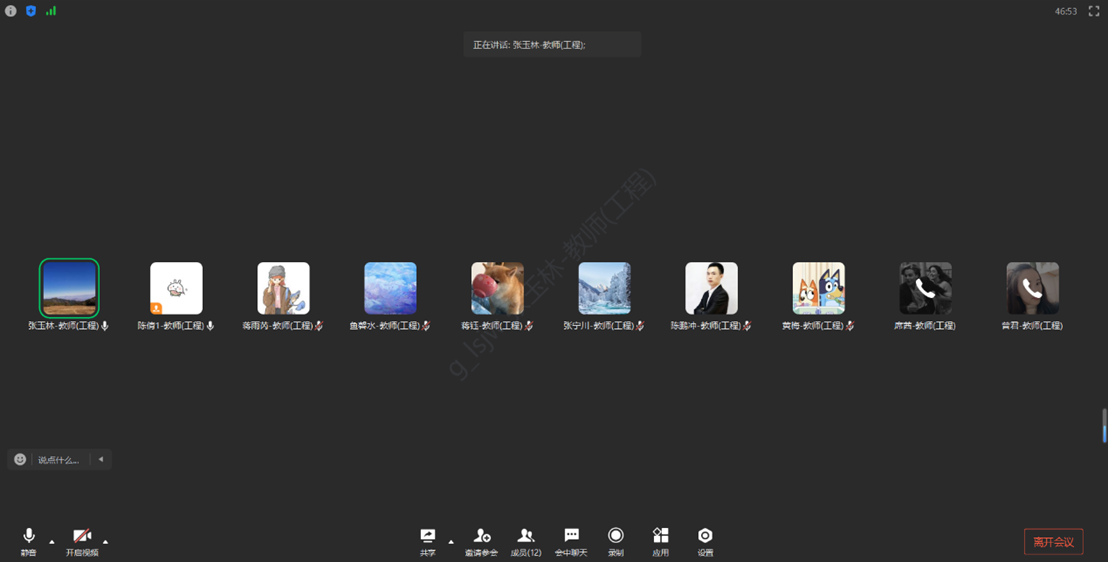Viewport: 1108px width, 562px height.
Task: Open the in-meeting chat (会中聊天)
Action: click(571, 537)
